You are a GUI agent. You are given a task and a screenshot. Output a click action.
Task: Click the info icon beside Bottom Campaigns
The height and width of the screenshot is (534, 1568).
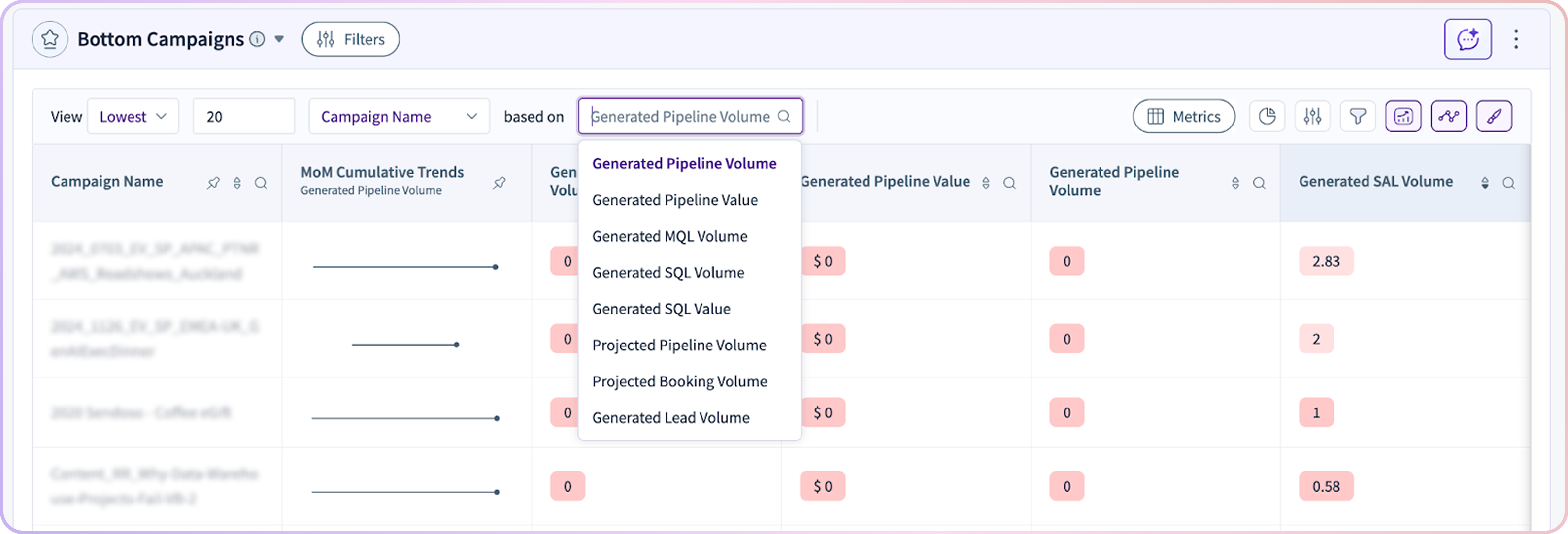pyautogui.click(x=258, y=39)
